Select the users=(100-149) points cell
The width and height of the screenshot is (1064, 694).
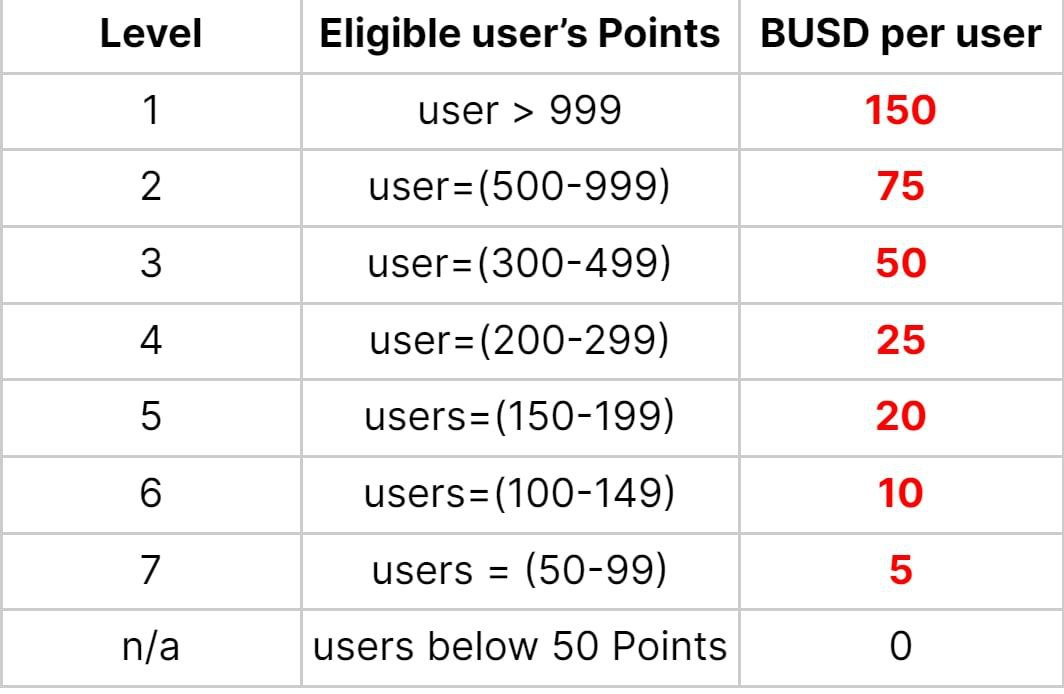(520, 493)
